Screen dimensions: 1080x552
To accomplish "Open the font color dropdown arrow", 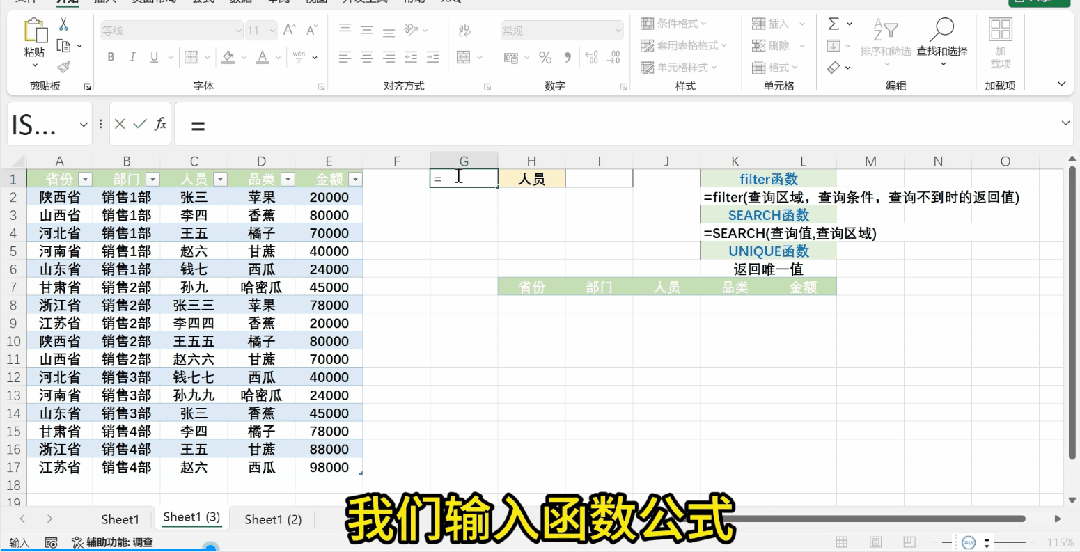I will [278, 57].
